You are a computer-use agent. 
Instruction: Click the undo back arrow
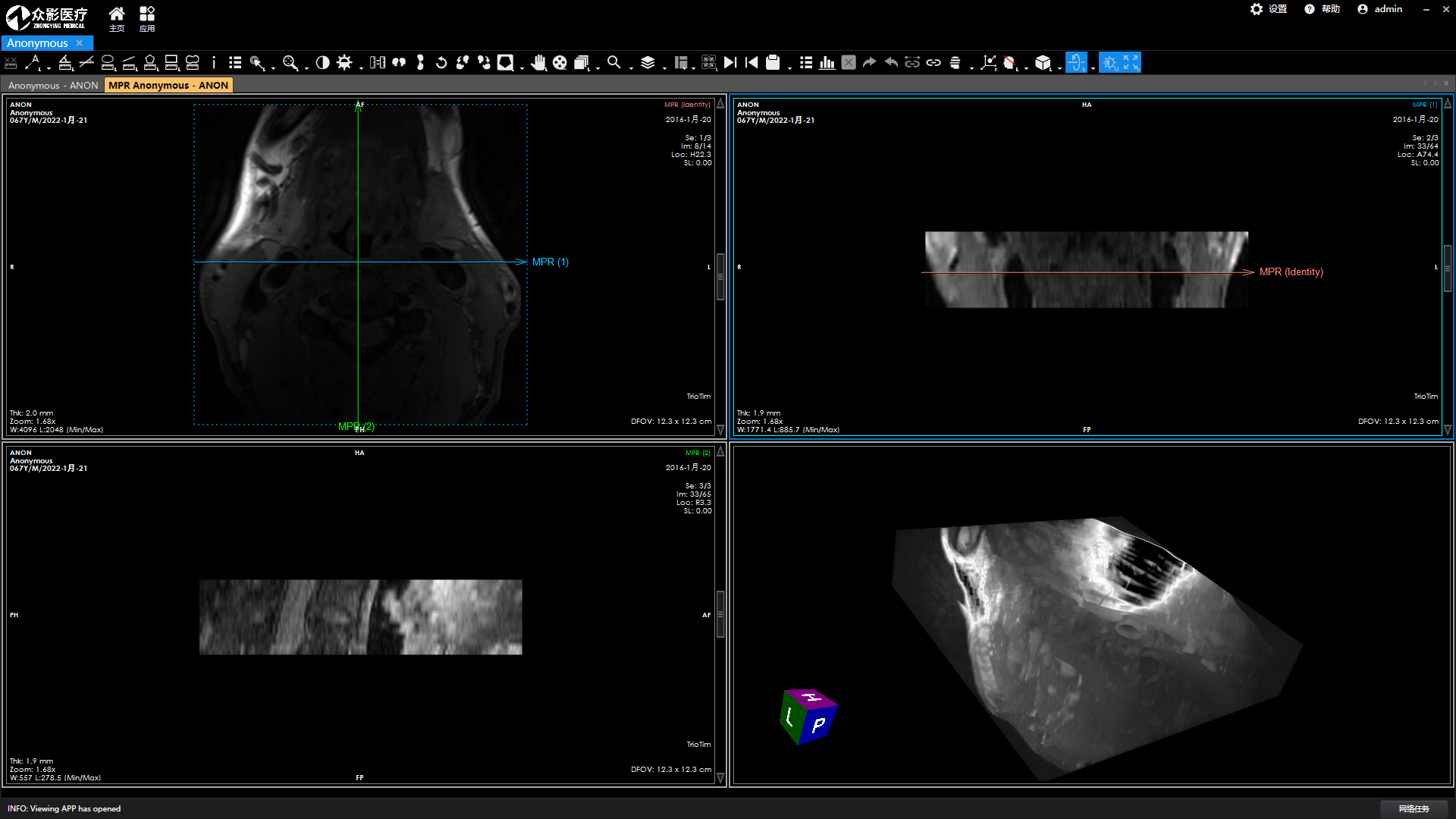(x=891, y=63)
